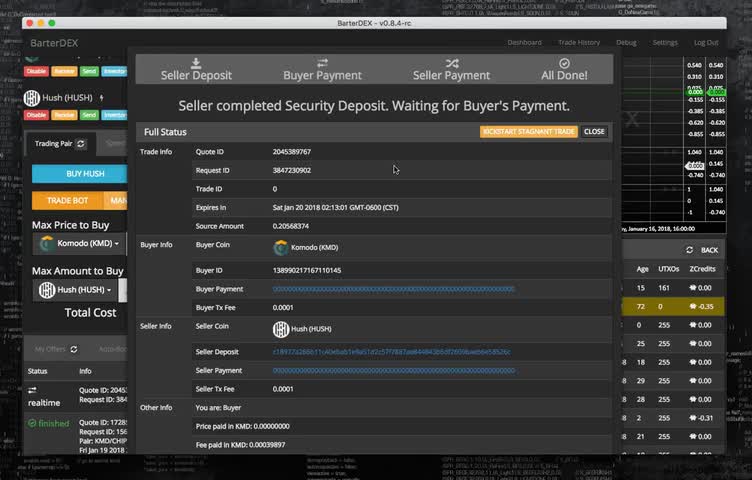Image resolution: width=752 pixels, height=480 pixels.
Task: Go to the Dashboard menu item
Action: 524,43
